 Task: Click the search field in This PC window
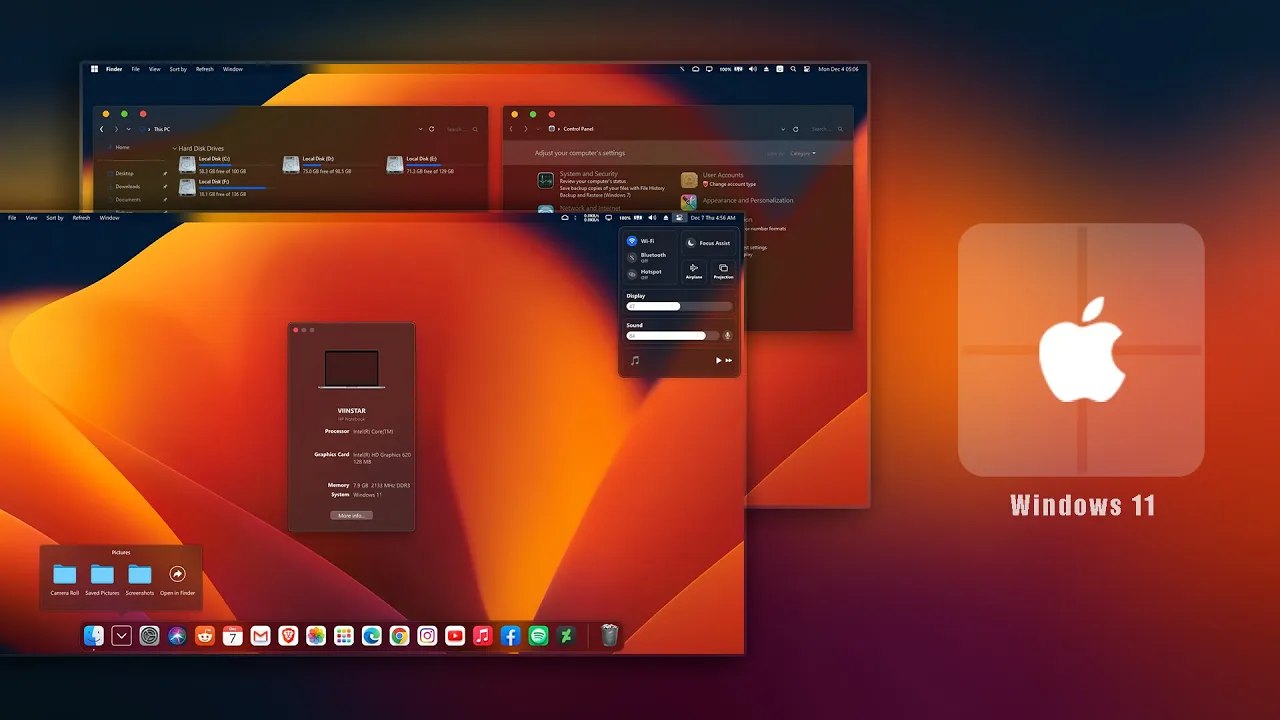click(460, 129)
